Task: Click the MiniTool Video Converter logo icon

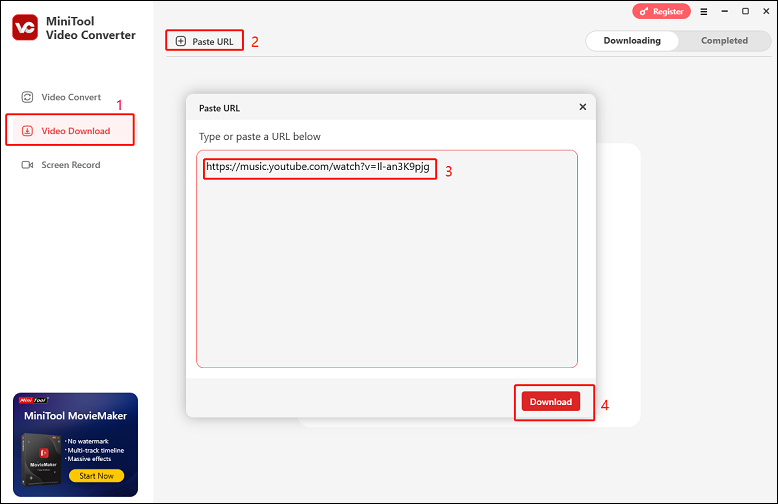Action: 25,27
